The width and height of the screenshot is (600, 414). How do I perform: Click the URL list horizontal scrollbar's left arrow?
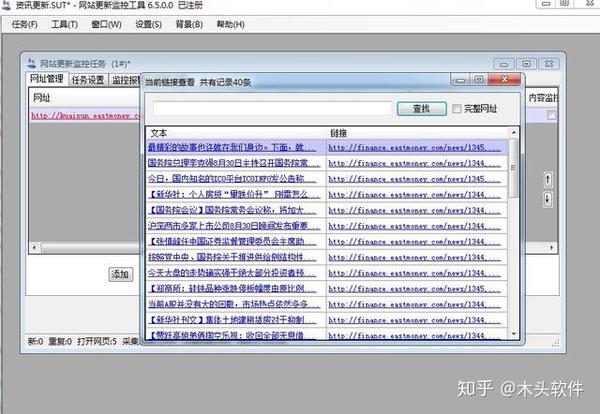(x=34, y=248)
